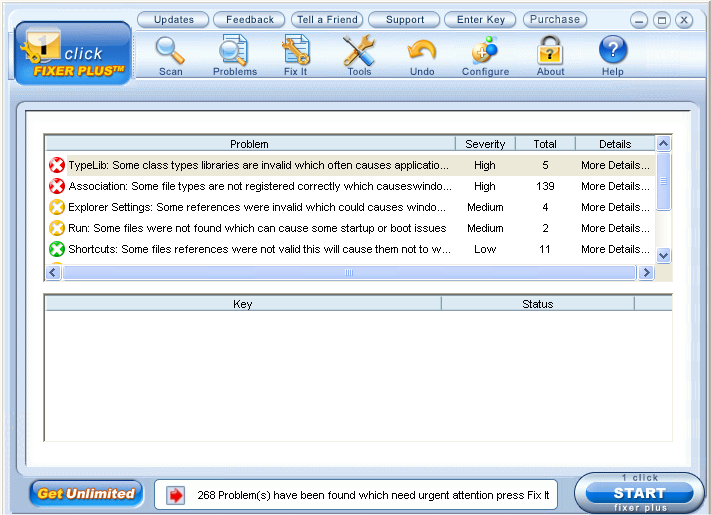Click the red X icon beside TypeLib
The image size is (711, 515).
tap(57, 165)
